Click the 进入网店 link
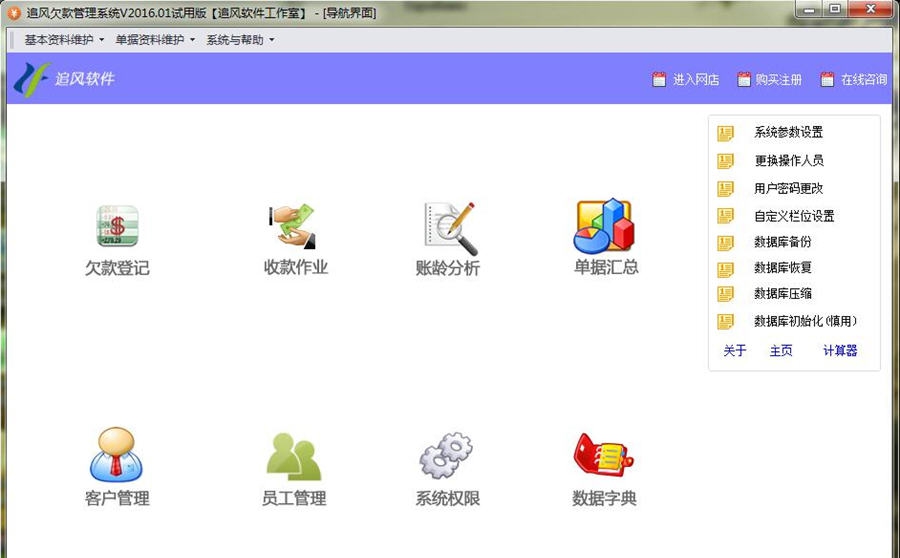Screen dimensions: 900x558 [x=696, y=80]
